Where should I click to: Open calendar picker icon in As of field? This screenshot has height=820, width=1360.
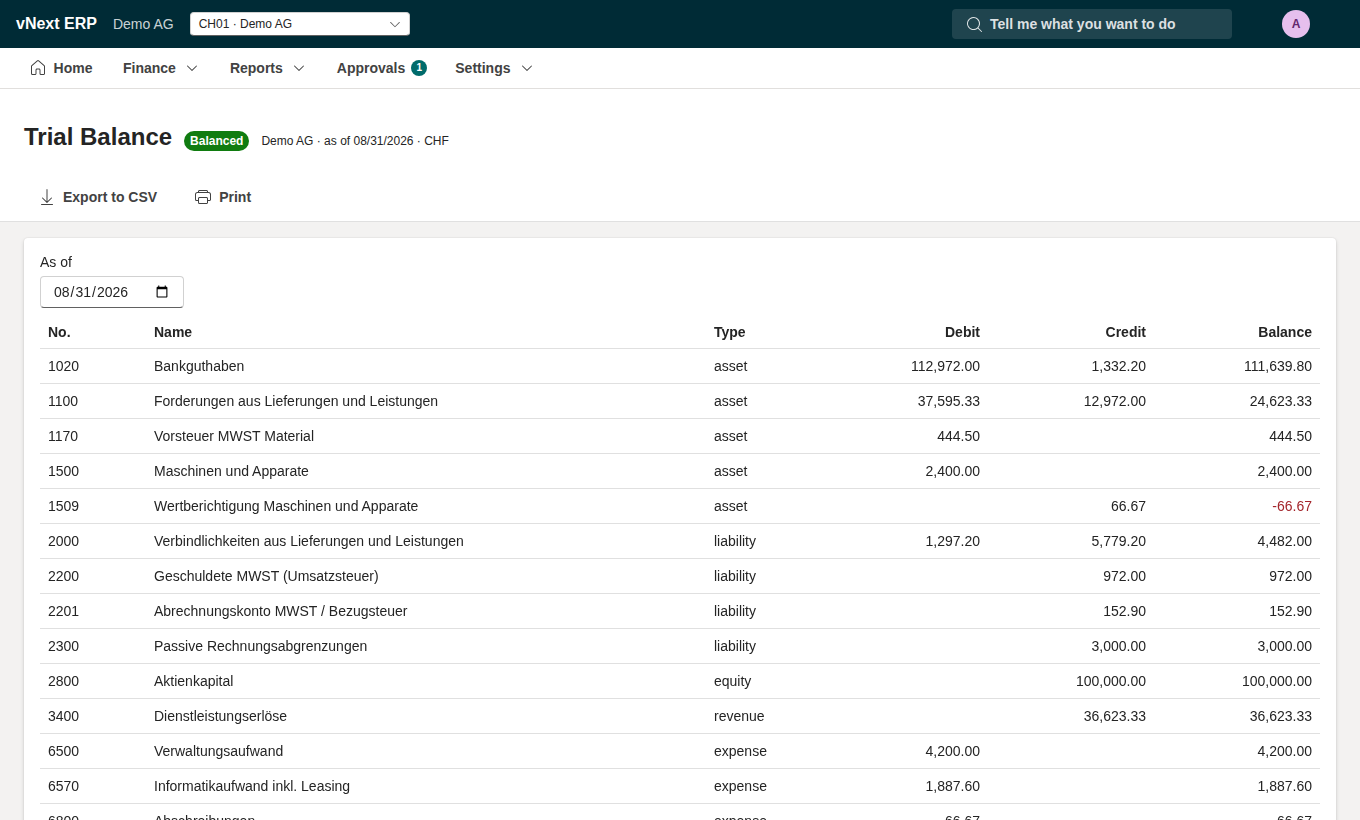click(x=162, y=292)
